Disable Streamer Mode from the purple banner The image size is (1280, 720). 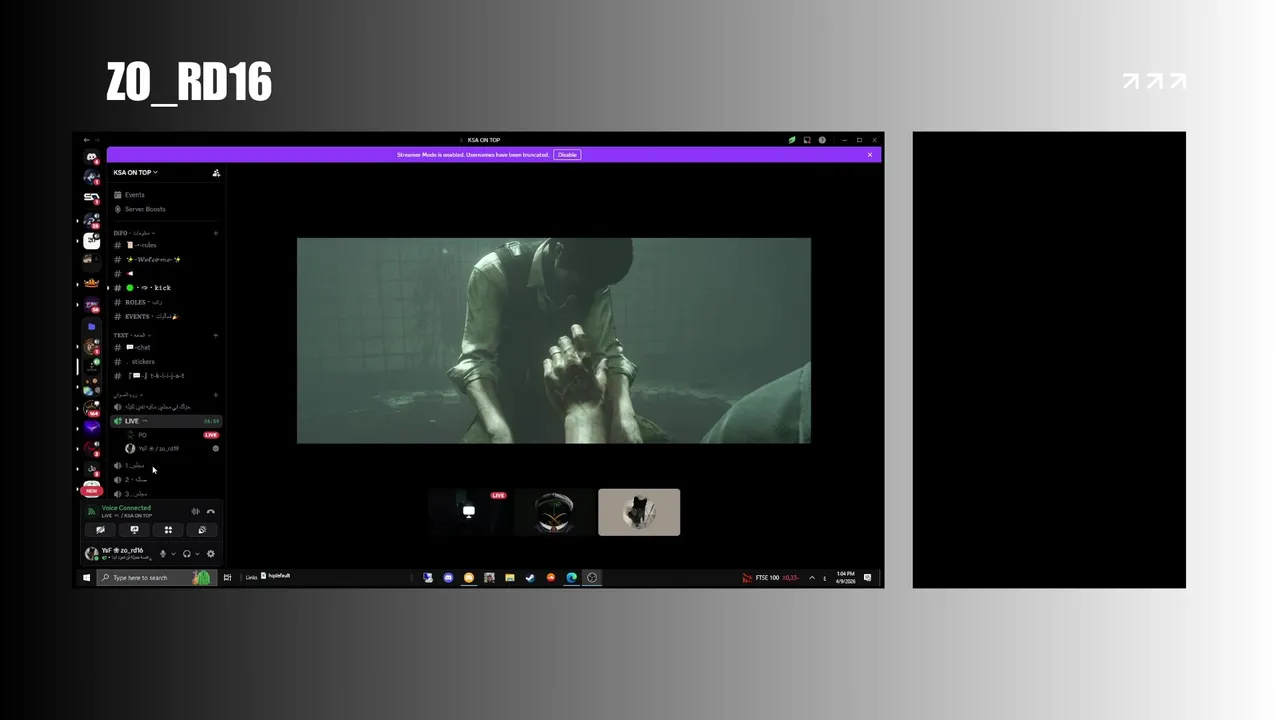tap(567, 155)
